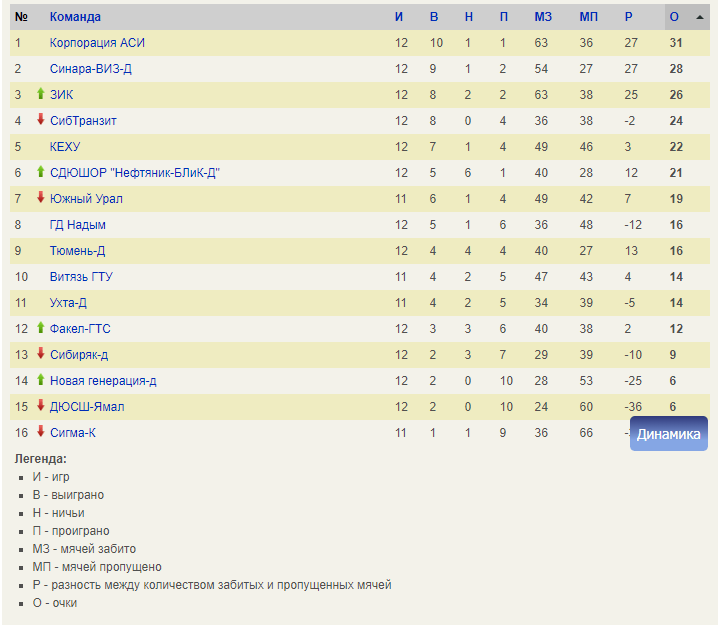Click the sort arrow in the О column header

700,17
